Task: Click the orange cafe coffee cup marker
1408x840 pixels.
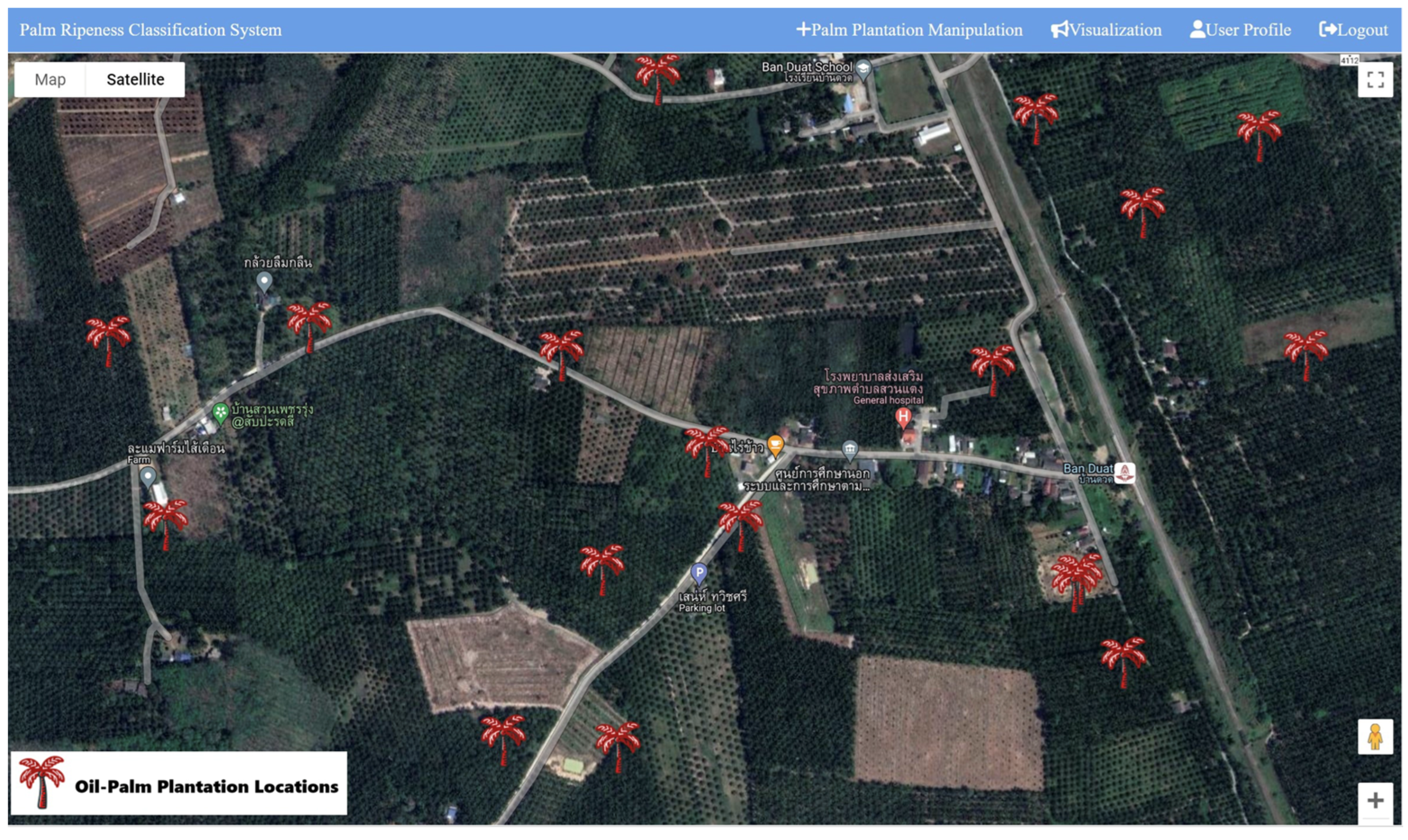Action: click(x=775, y=444)
